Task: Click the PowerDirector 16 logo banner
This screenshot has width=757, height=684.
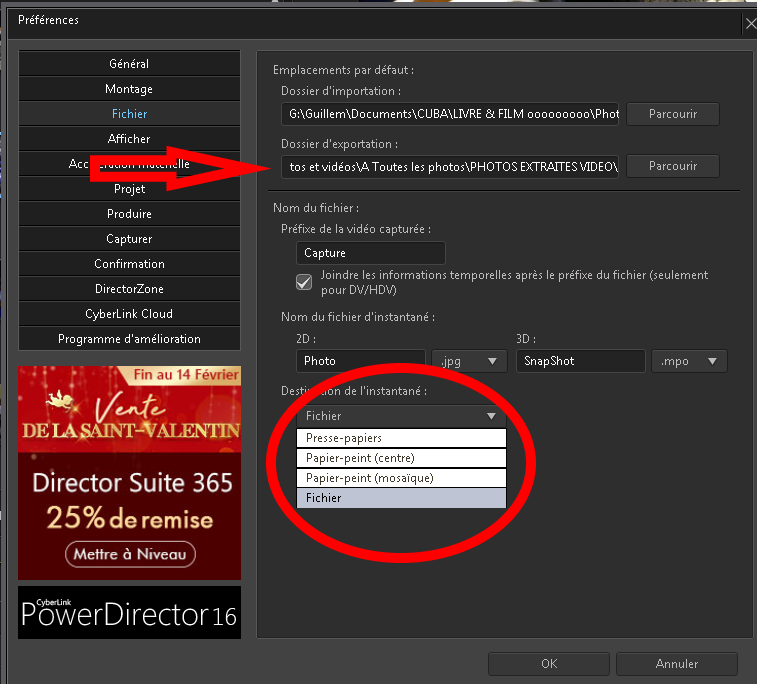Action: 129,613
